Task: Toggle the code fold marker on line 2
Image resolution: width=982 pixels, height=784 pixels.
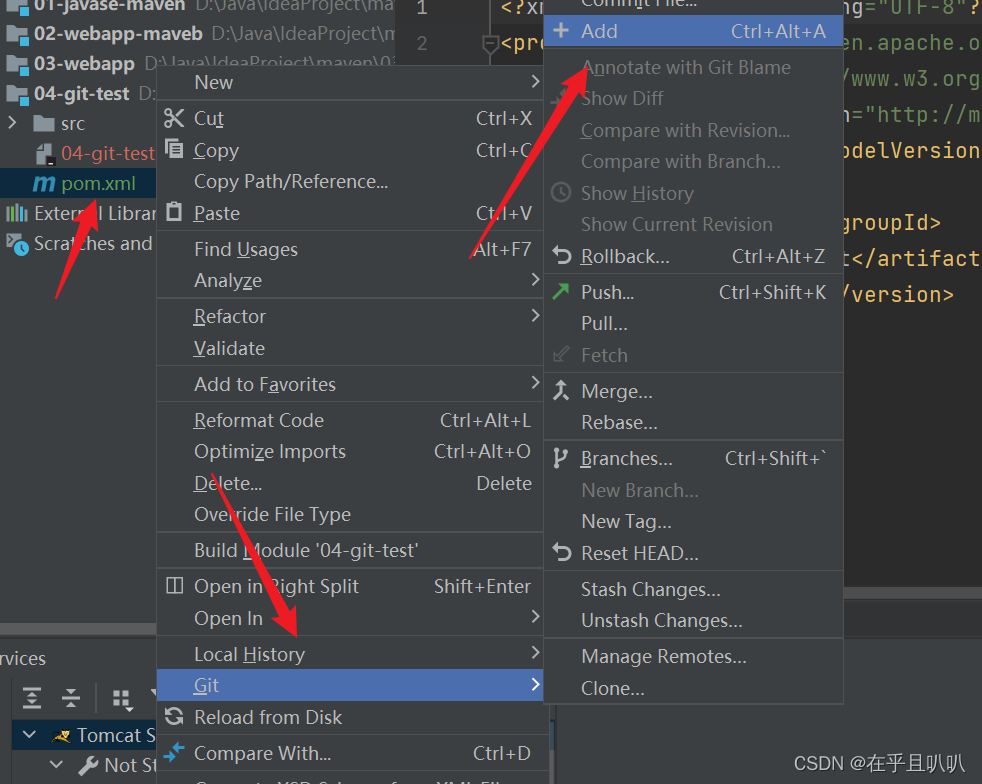Action: point(490,44)
